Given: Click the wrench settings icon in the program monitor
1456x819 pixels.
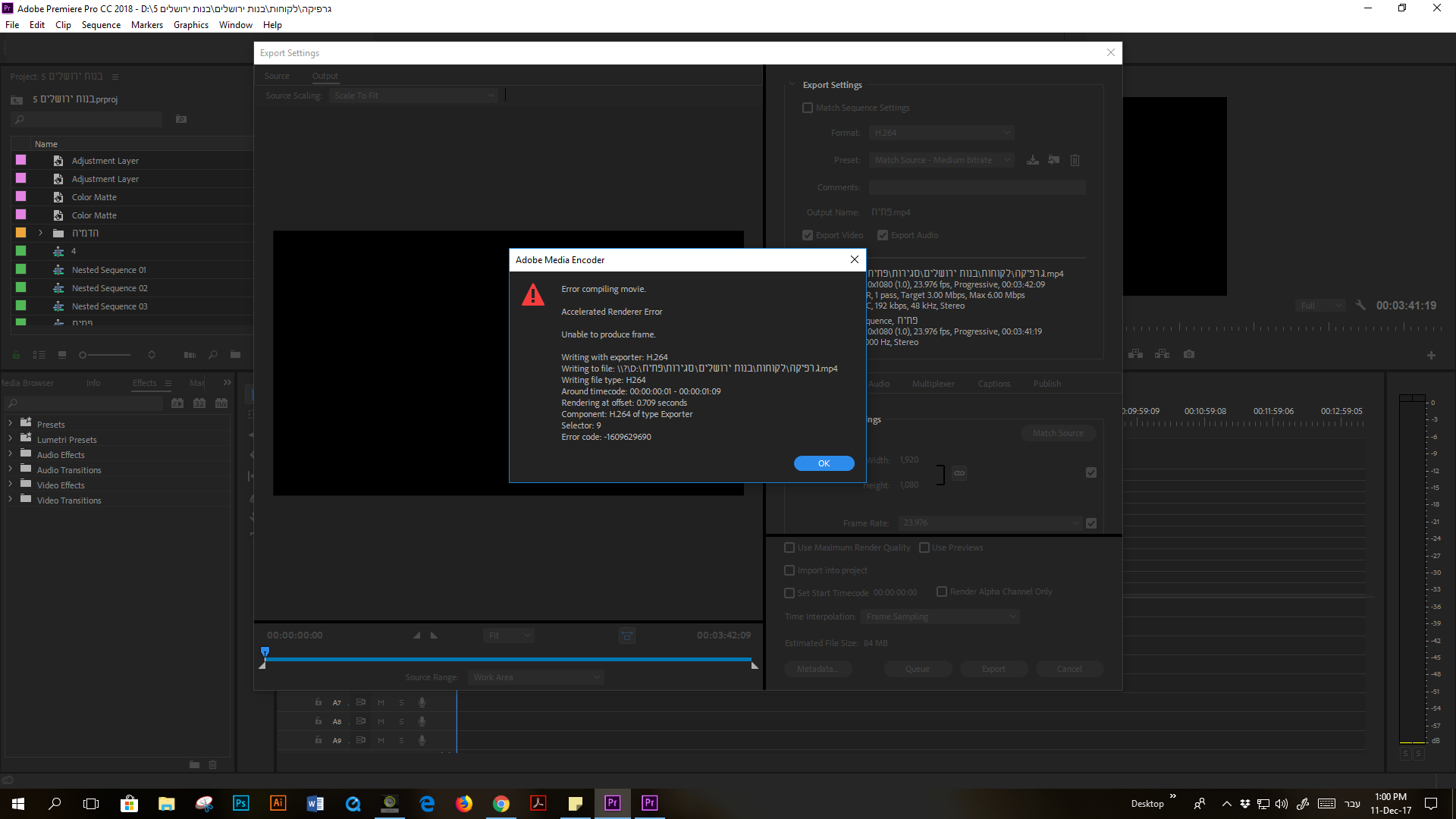Looking at the screenshot, I should [1360, 306].
